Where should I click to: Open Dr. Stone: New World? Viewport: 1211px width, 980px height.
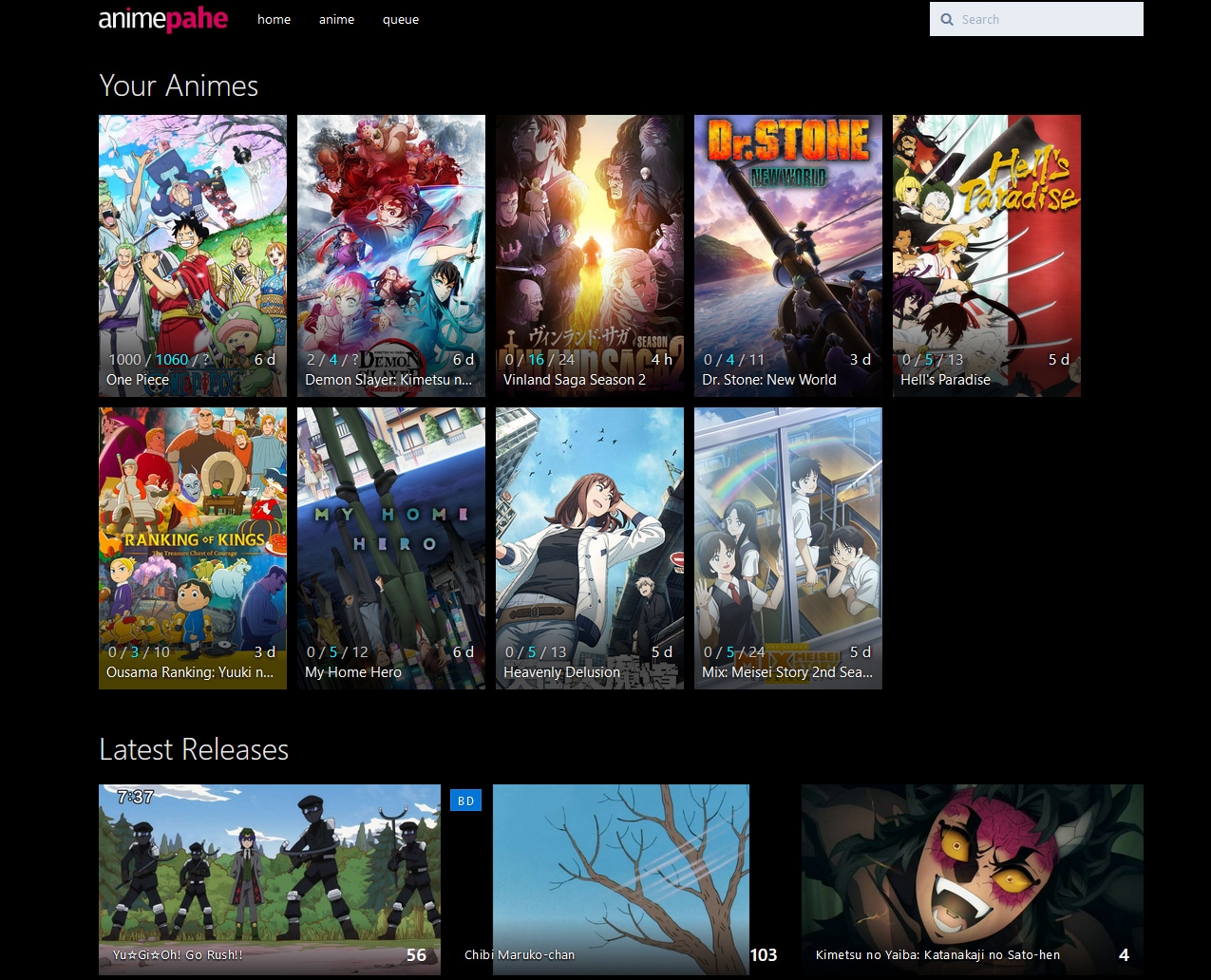point(787,237)
